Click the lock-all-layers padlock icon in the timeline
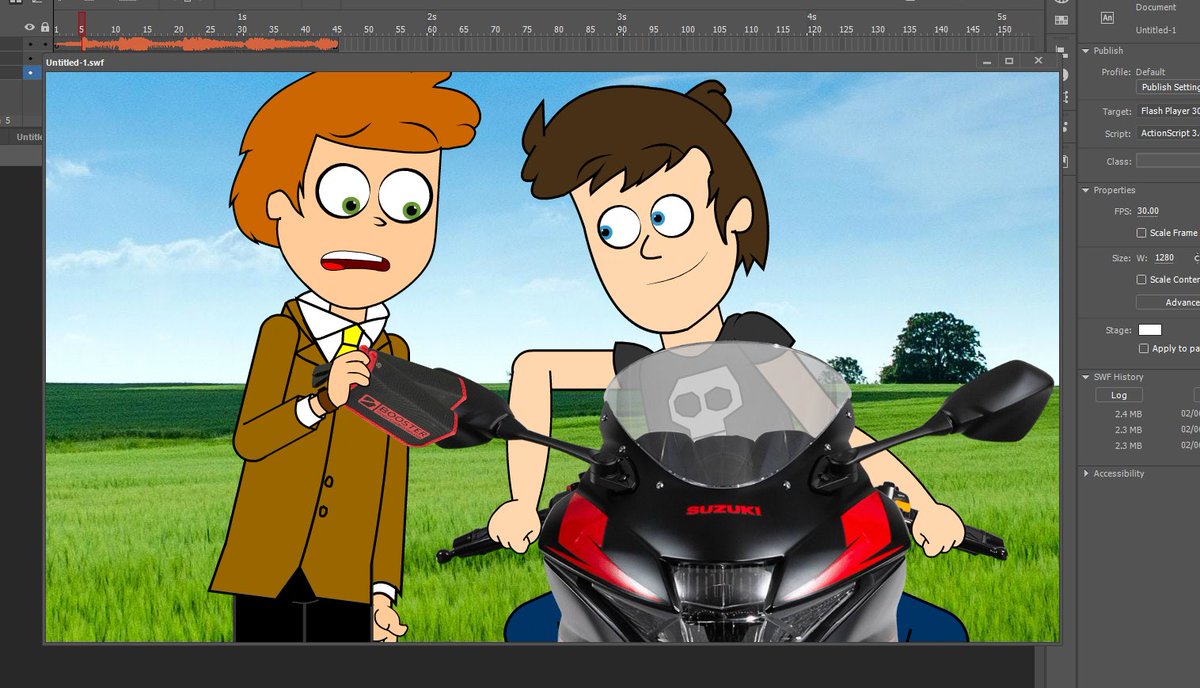 [45, 27]
